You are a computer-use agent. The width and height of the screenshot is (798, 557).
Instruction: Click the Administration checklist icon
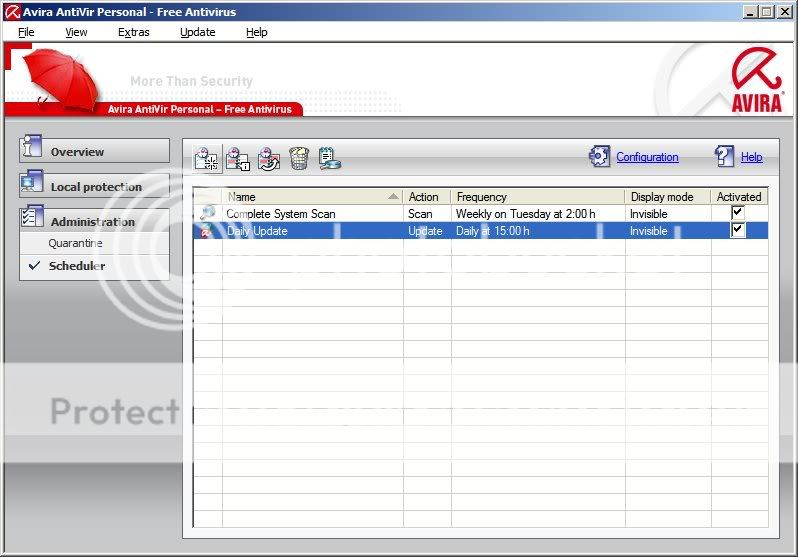click(33, 216)
